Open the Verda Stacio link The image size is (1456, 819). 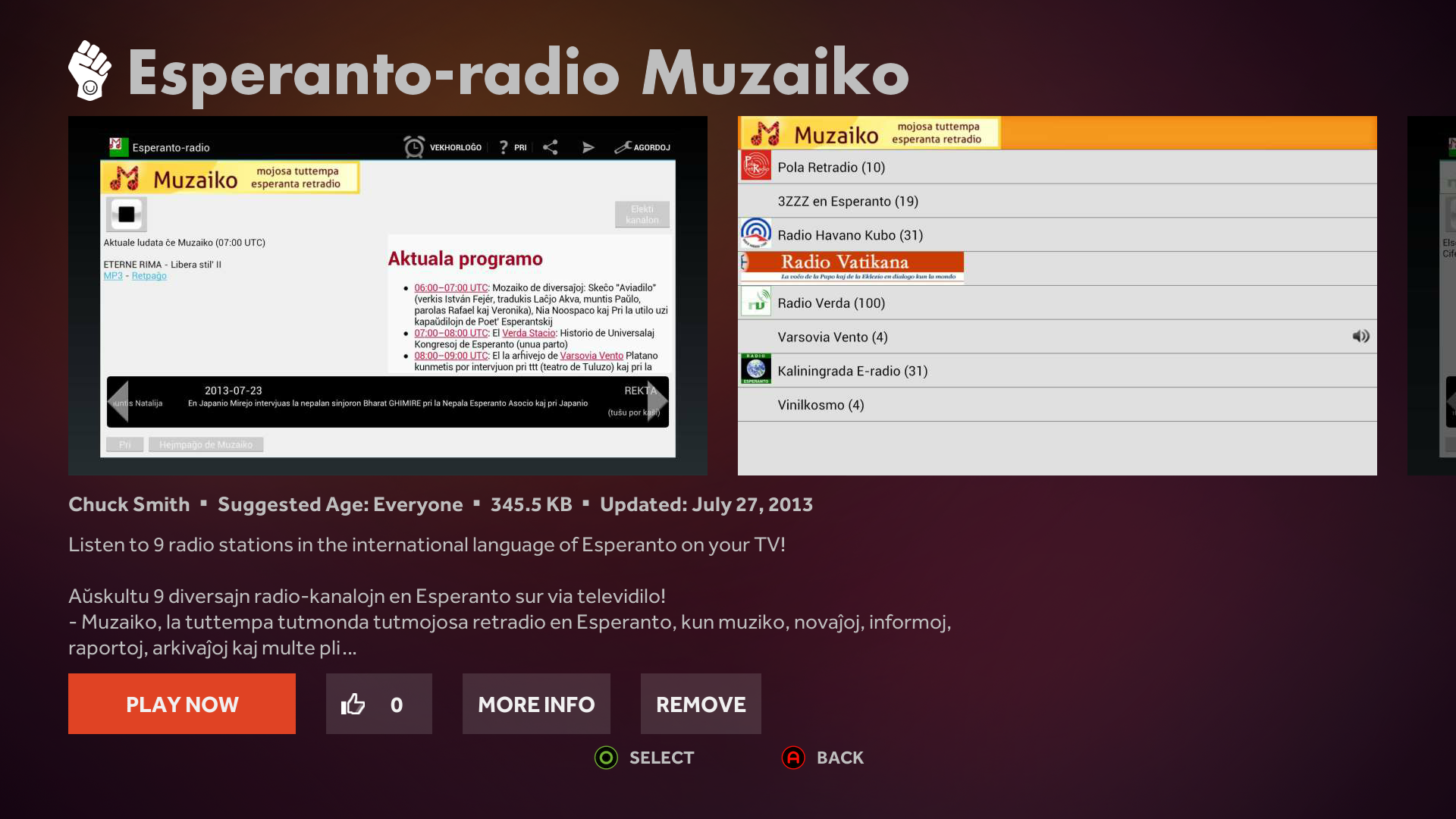(x=529, y=333)
